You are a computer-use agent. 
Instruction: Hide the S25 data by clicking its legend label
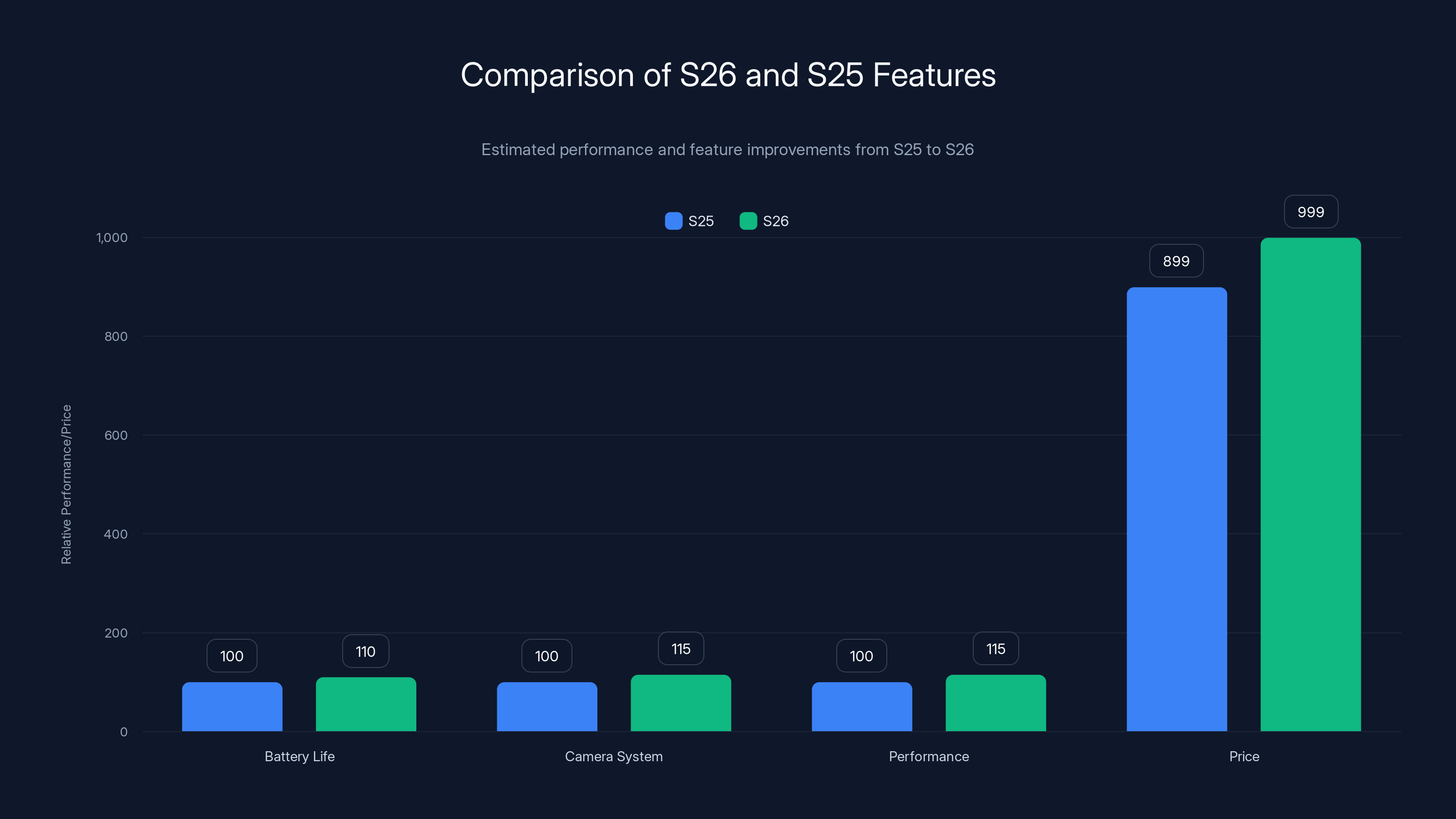coord(701,221)
